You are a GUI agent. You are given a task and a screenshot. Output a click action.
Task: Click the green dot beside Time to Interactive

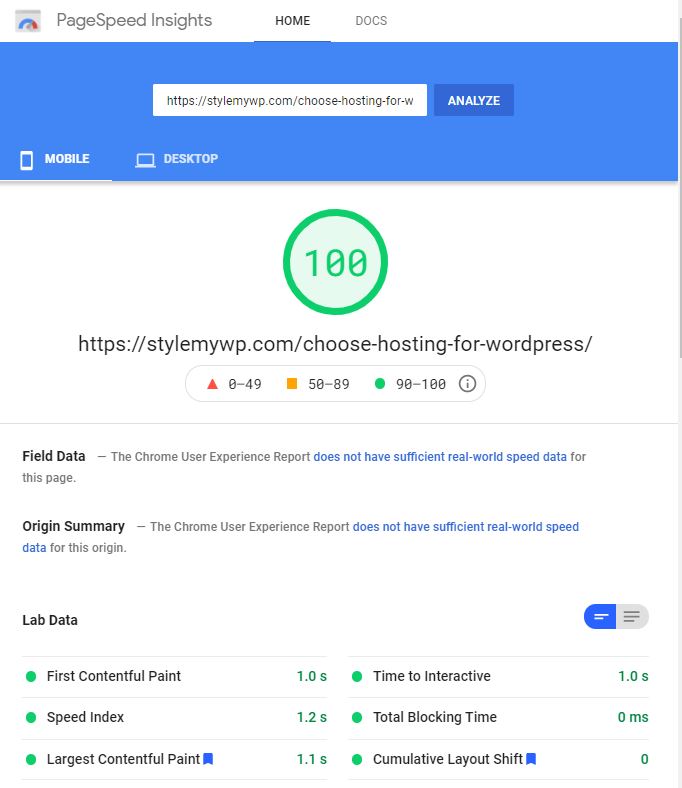tap(357, 676)
